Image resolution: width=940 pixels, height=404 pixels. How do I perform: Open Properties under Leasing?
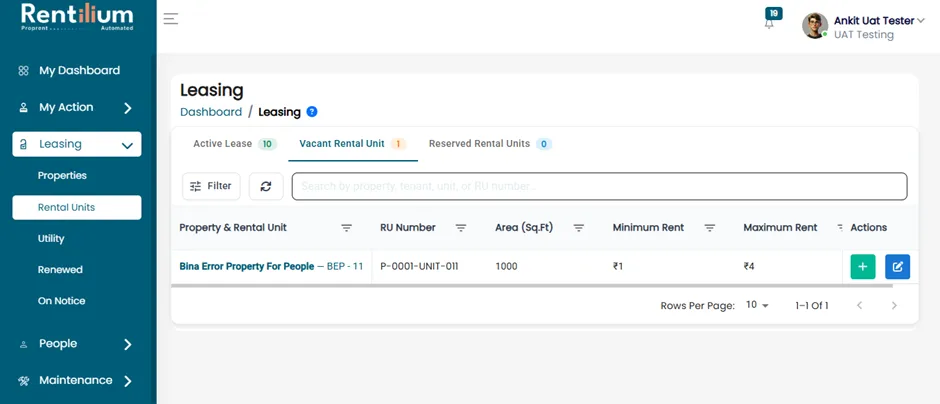(x=62, y=176)
